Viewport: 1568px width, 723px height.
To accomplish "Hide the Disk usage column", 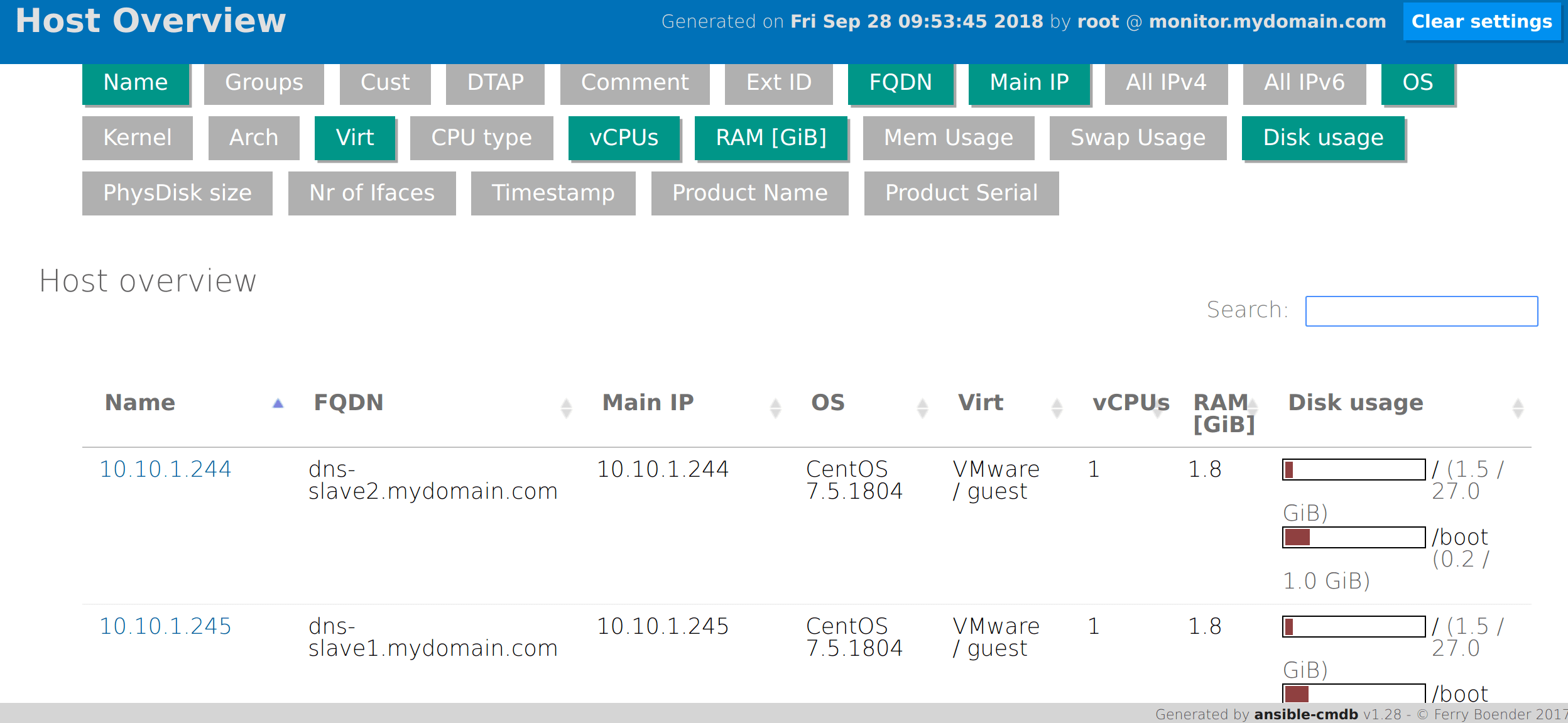I will (x=1322, y=138).
